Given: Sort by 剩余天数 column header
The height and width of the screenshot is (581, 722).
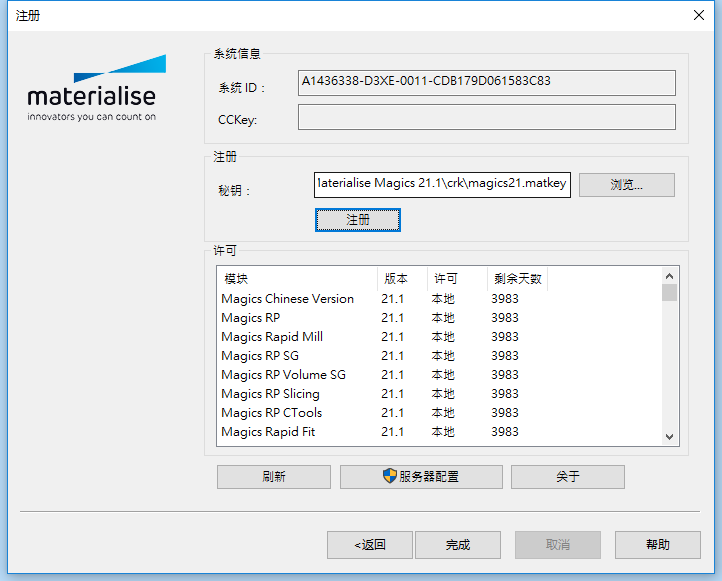Looking at the screenshot, I should 517,279.
